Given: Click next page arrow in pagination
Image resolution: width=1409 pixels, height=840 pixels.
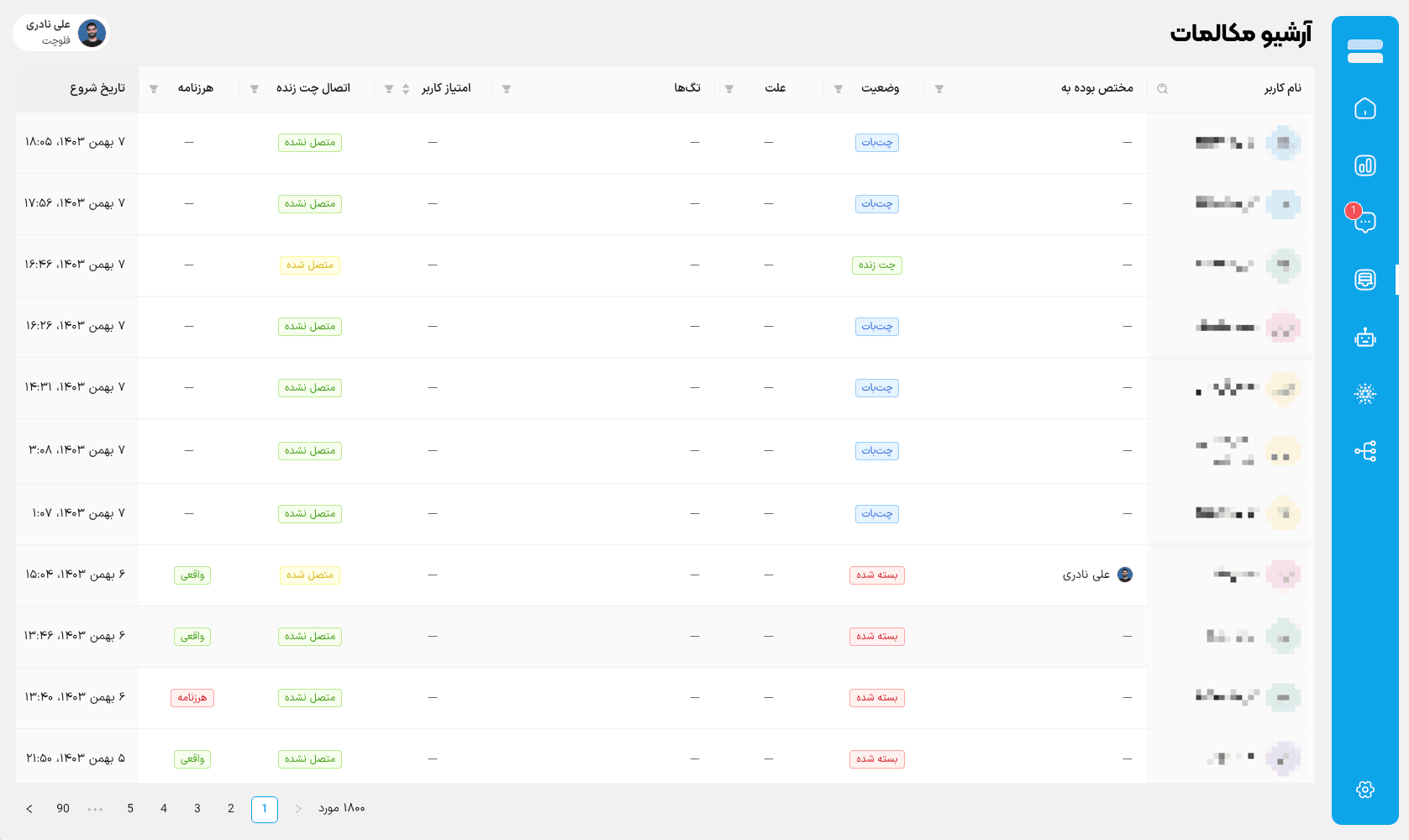Looking at the screenshot, I should pyautogui.click(x=29, y=809).
